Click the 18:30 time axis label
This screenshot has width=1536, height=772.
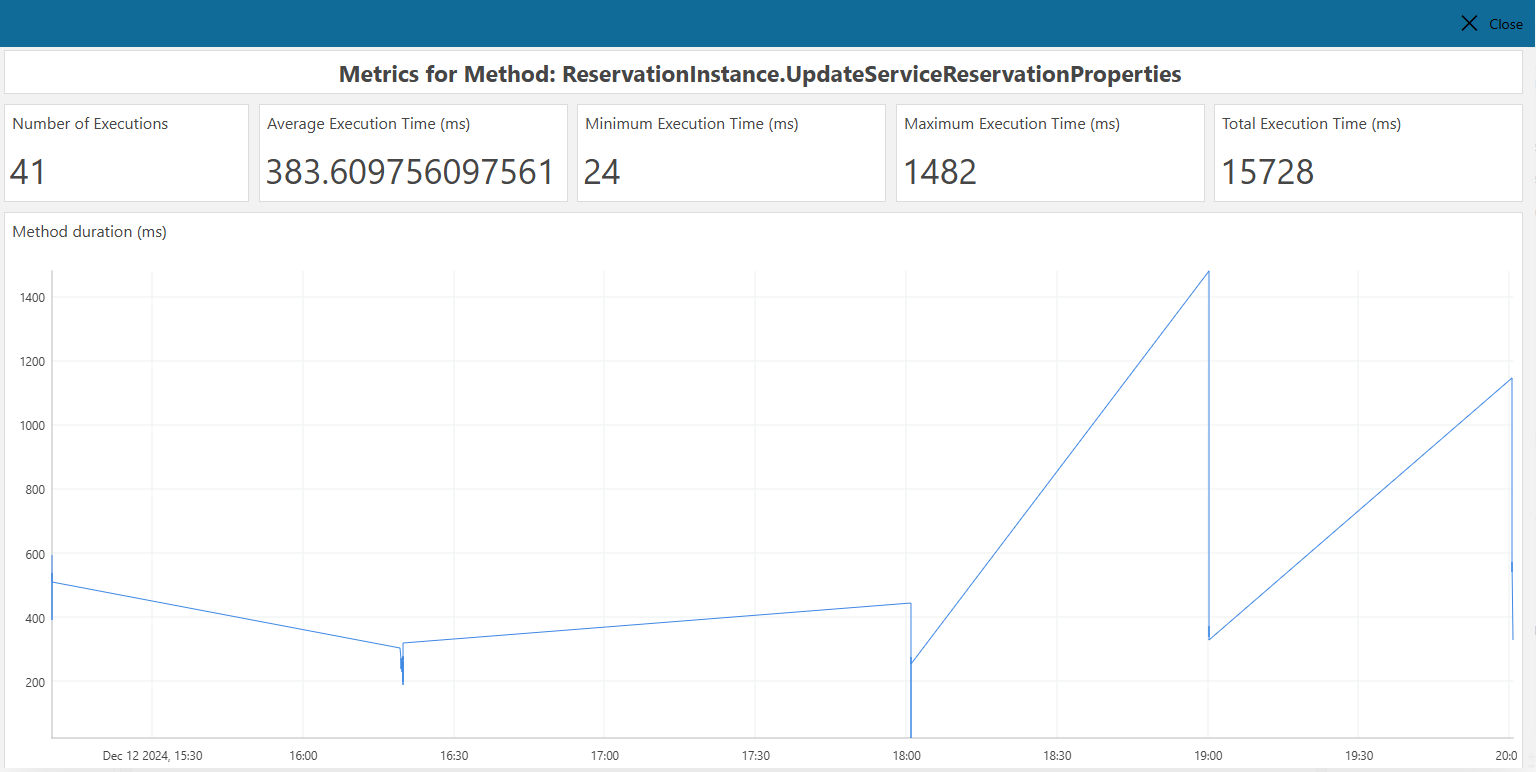coord(1057,756)
